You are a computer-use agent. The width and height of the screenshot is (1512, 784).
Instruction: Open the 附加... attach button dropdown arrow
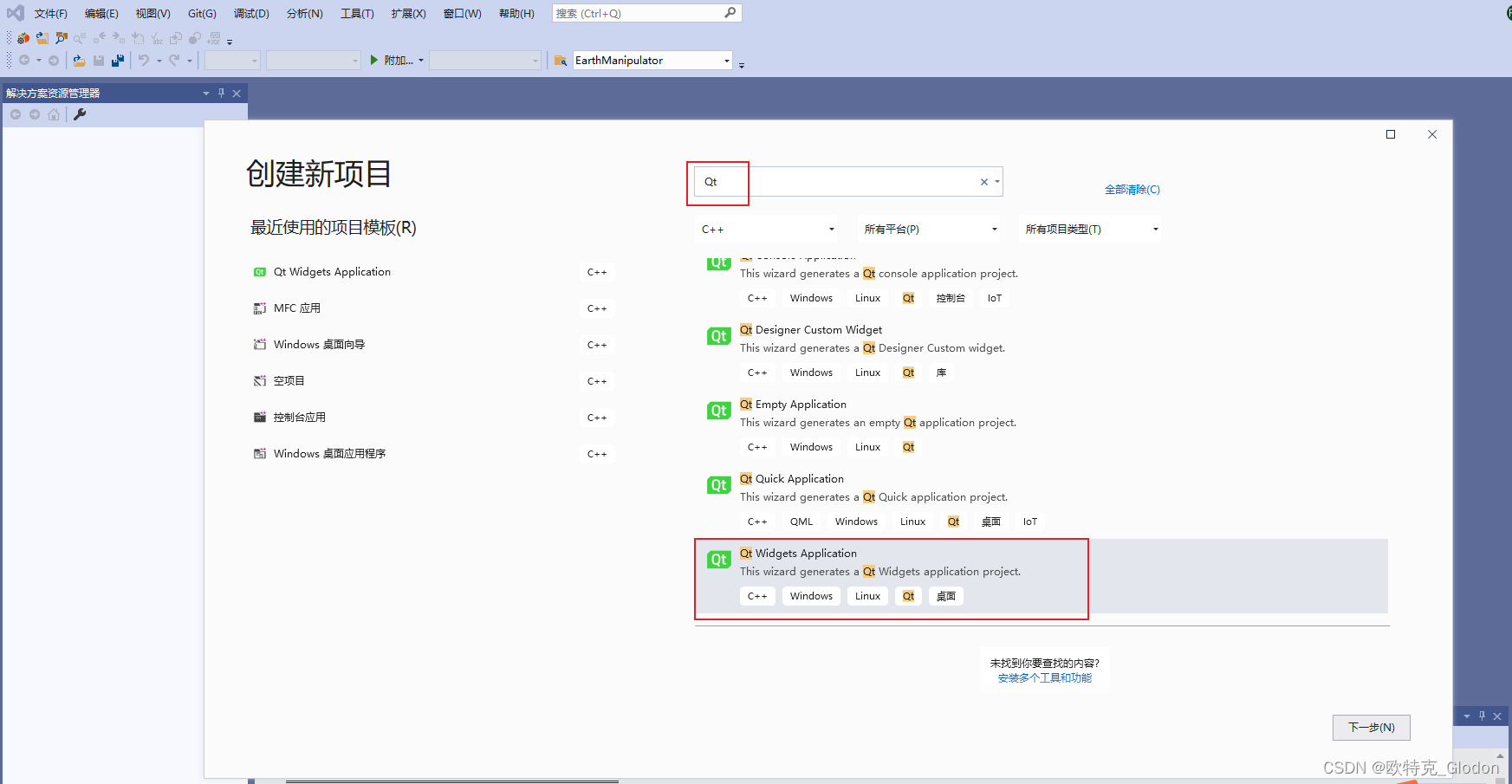(421, 61)
